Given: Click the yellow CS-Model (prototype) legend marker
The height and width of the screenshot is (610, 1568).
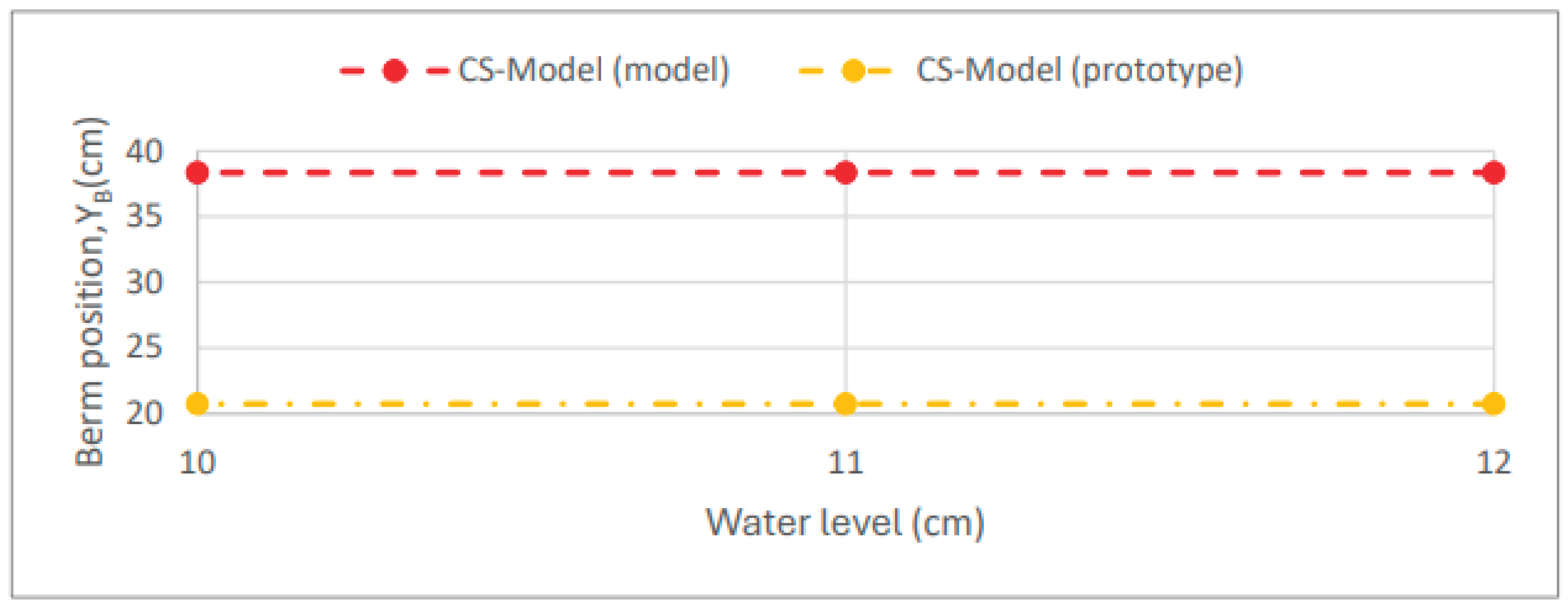Looking at the screenshot, I should click(x=853, y=71).
